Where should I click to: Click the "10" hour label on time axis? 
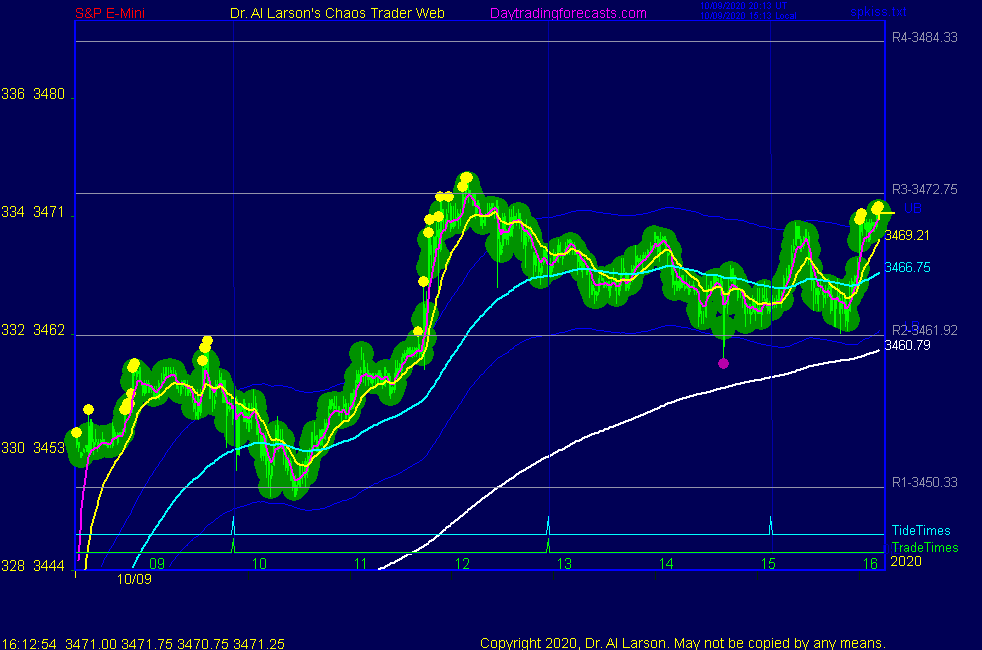[x=259, y=564]
